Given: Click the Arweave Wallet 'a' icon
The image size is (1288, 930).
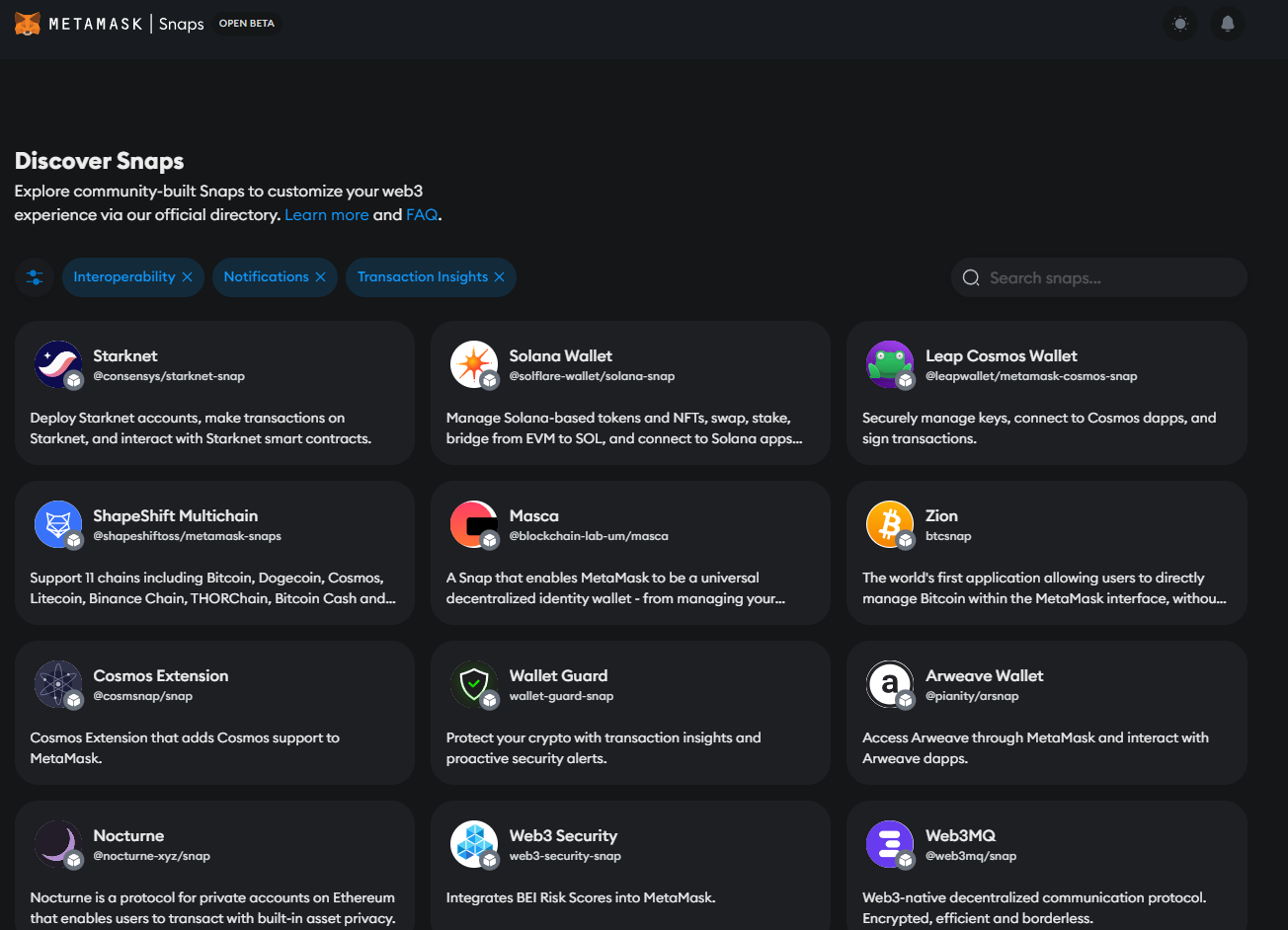Looking at the screenshot, I should [890, 684].
